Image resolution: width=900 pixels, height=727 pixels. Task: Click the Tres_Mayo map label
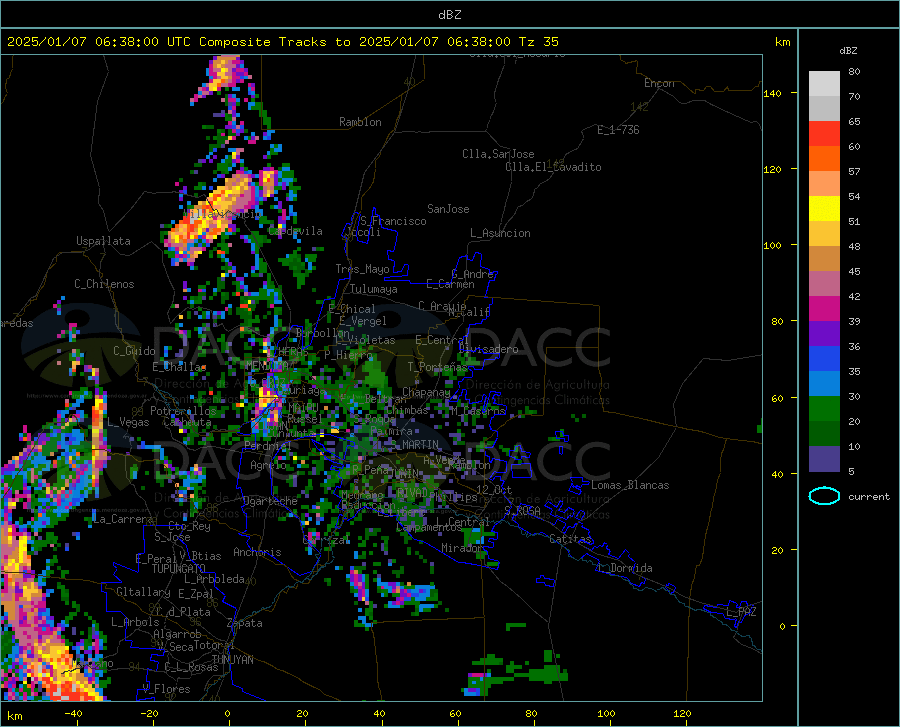[x=362, y=269]
